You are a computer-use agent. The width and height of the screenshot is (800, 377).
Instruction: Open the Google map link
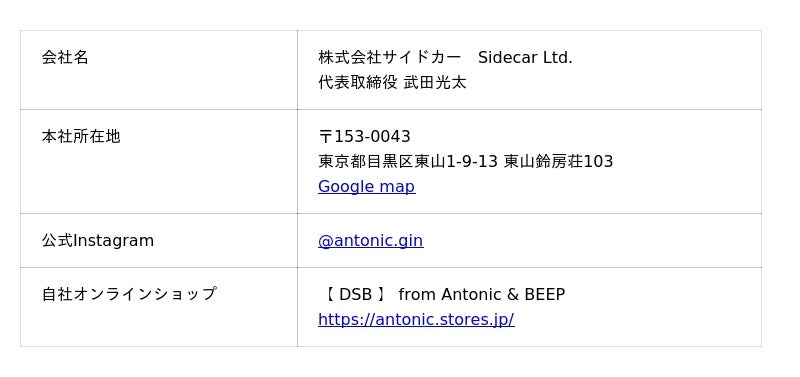point(366,187)
